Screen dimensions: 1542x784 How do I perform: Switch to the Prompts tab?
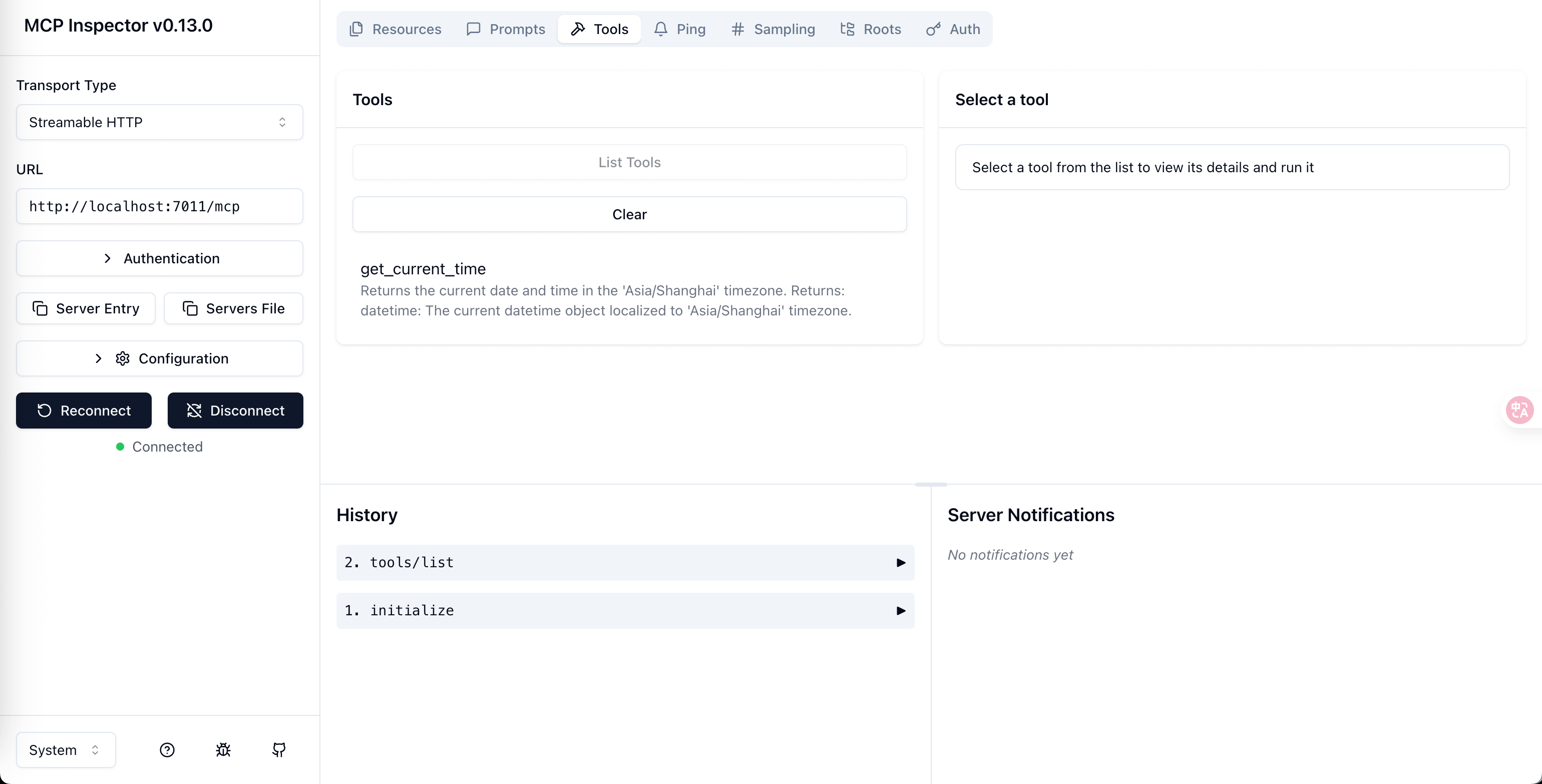pyautogui.click(x=506, y=29)
